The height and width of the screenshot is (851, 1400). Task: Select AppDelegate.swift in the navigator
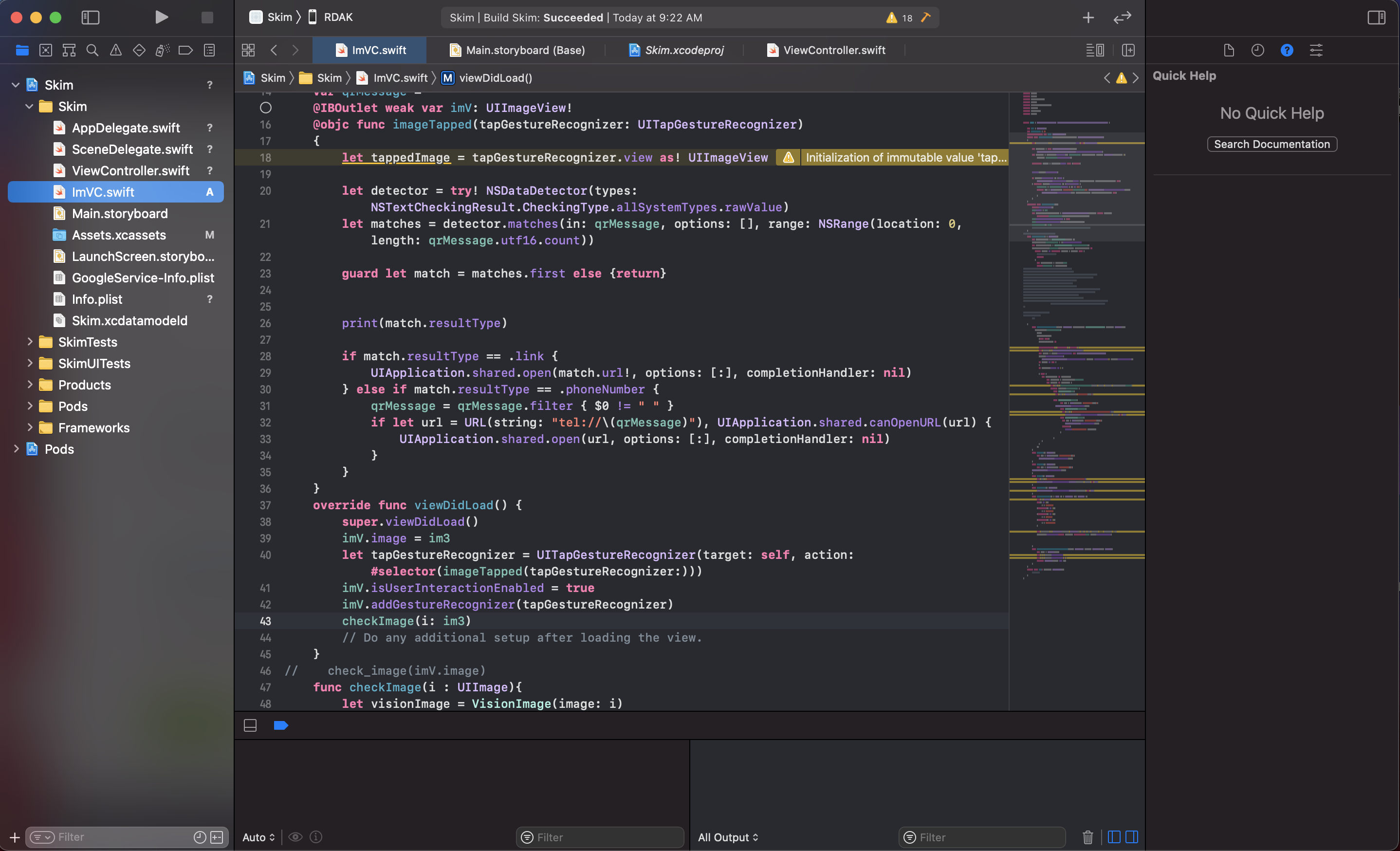click(126, 128)
